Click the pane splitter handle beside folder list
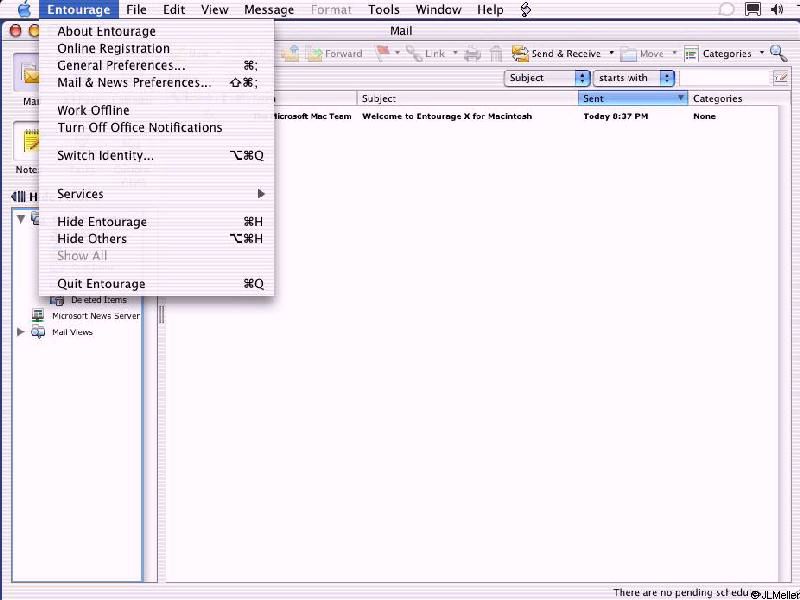 pos(162,314)
